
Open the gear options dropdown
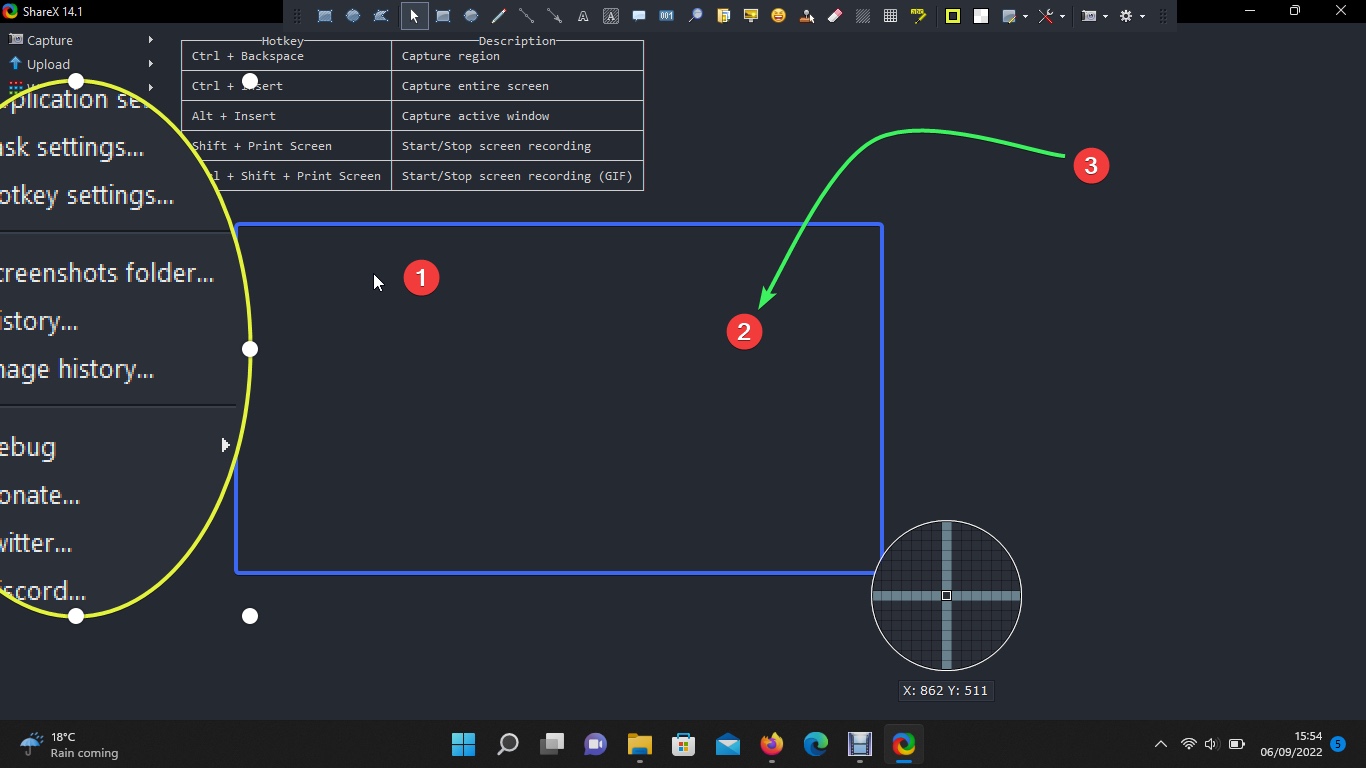(1131, 16)
